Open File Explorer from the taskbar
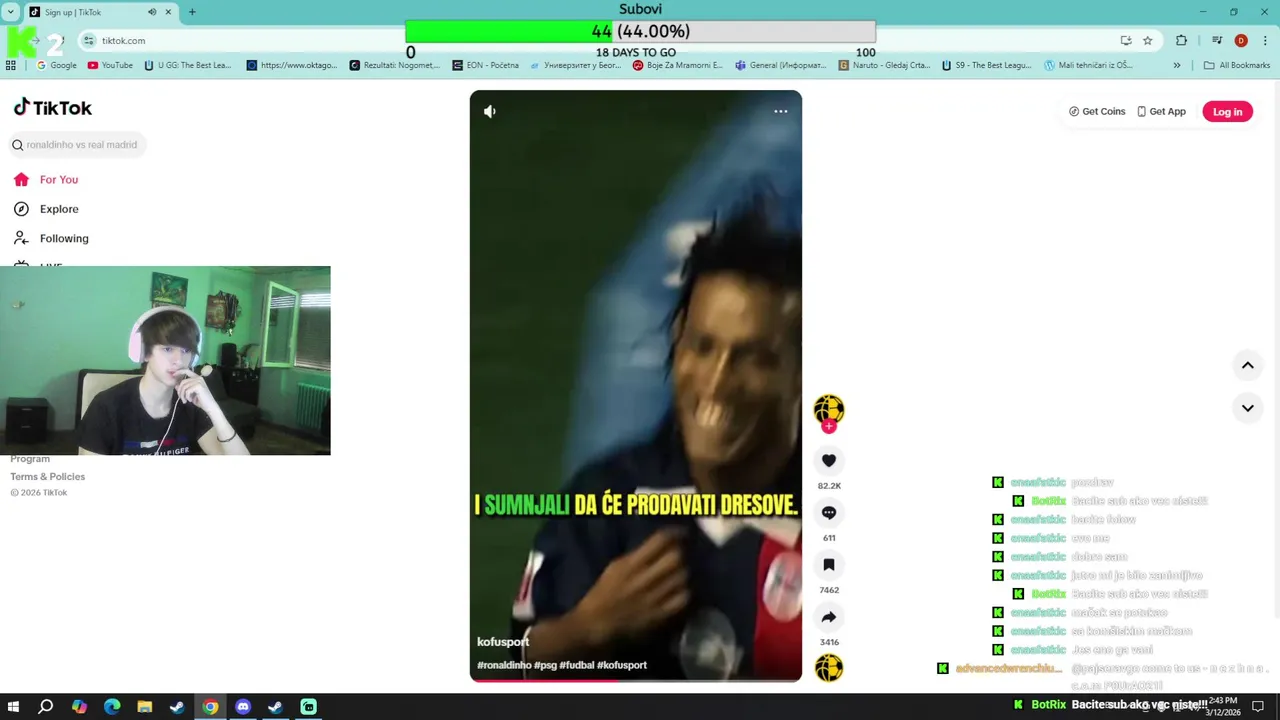This screenshot has width=1280, height=720. pos(145,707)
